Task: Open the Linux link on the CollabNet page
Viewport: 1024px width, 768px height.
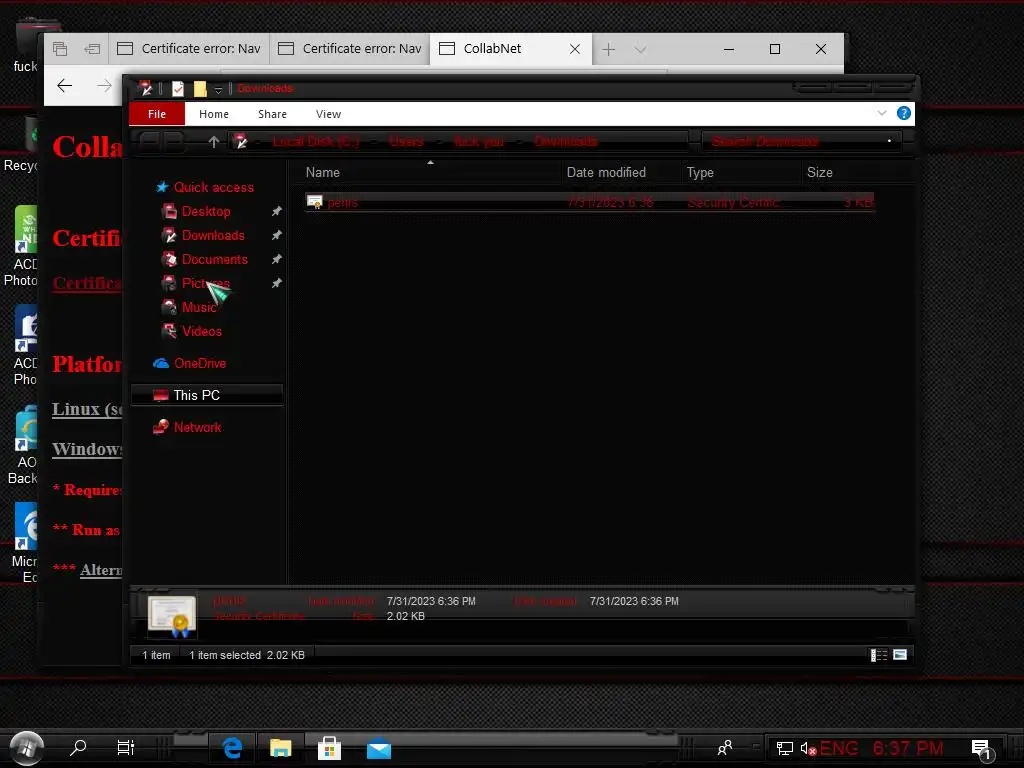Action: (87, 409)
